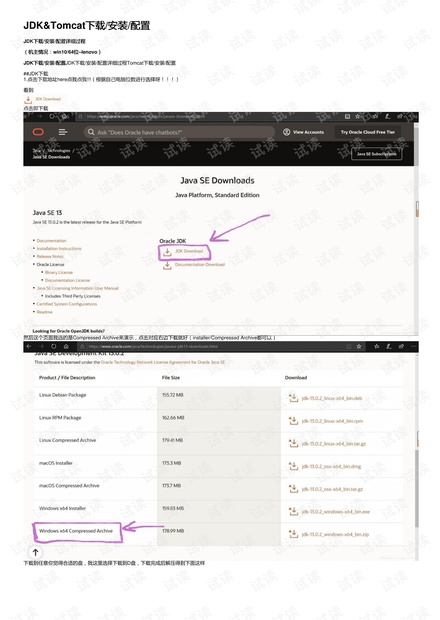Open Documentation link in Java SE list

coord(51,240)
